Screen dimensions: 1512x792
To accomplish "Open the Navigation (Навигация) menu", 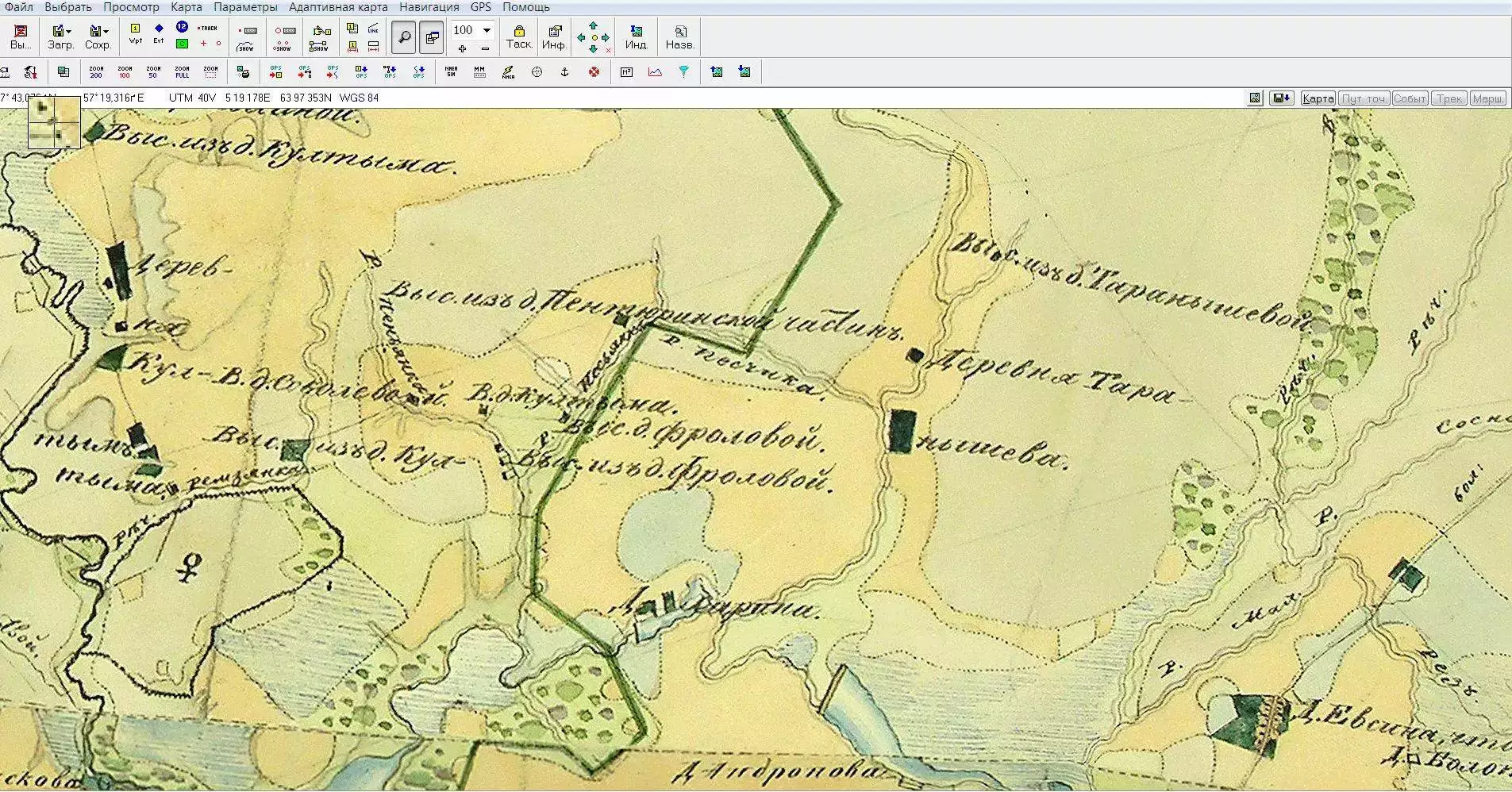I will 429,7.
